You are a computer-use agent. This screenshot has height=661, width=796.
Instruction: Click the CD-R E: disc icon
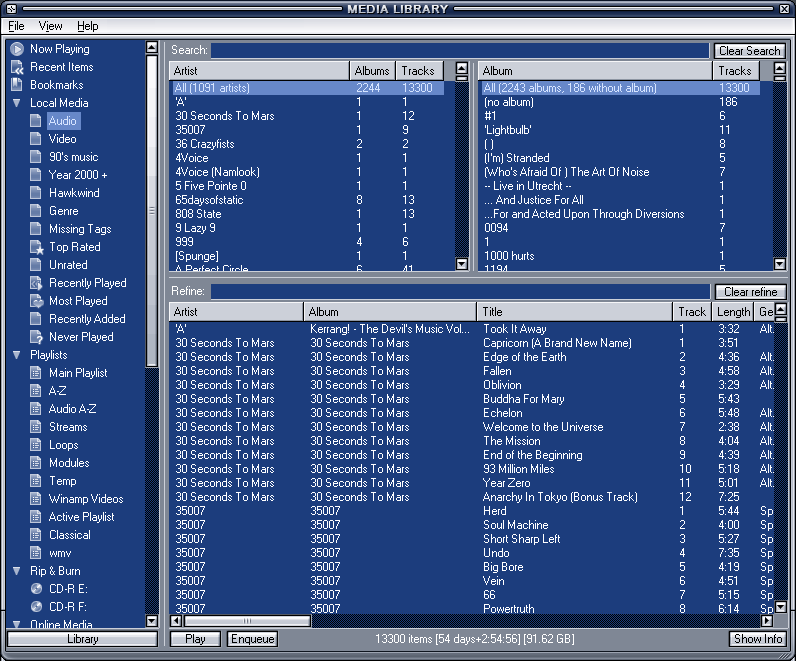click(x=36, y=589)
